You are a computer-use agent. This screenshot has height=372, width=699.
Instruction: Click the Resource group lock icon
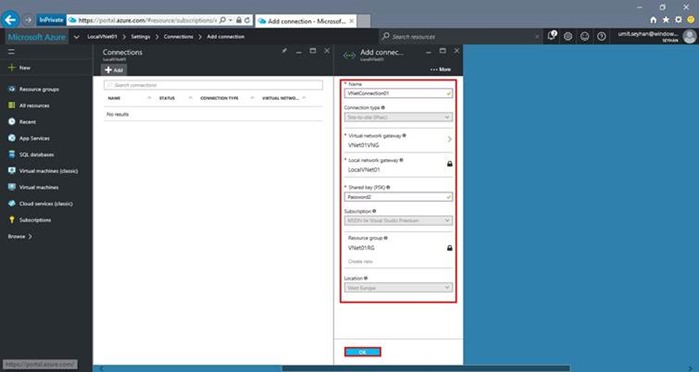pos(449,248)
